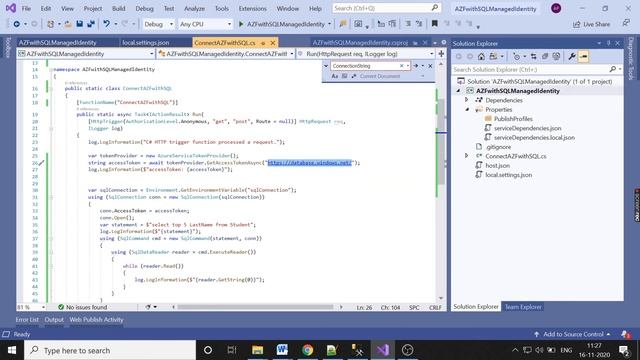The image size is (640, 360).
Task: Pin the ConnectAZFwithSQL.cs tab
Action: click(x=263, y=43)
